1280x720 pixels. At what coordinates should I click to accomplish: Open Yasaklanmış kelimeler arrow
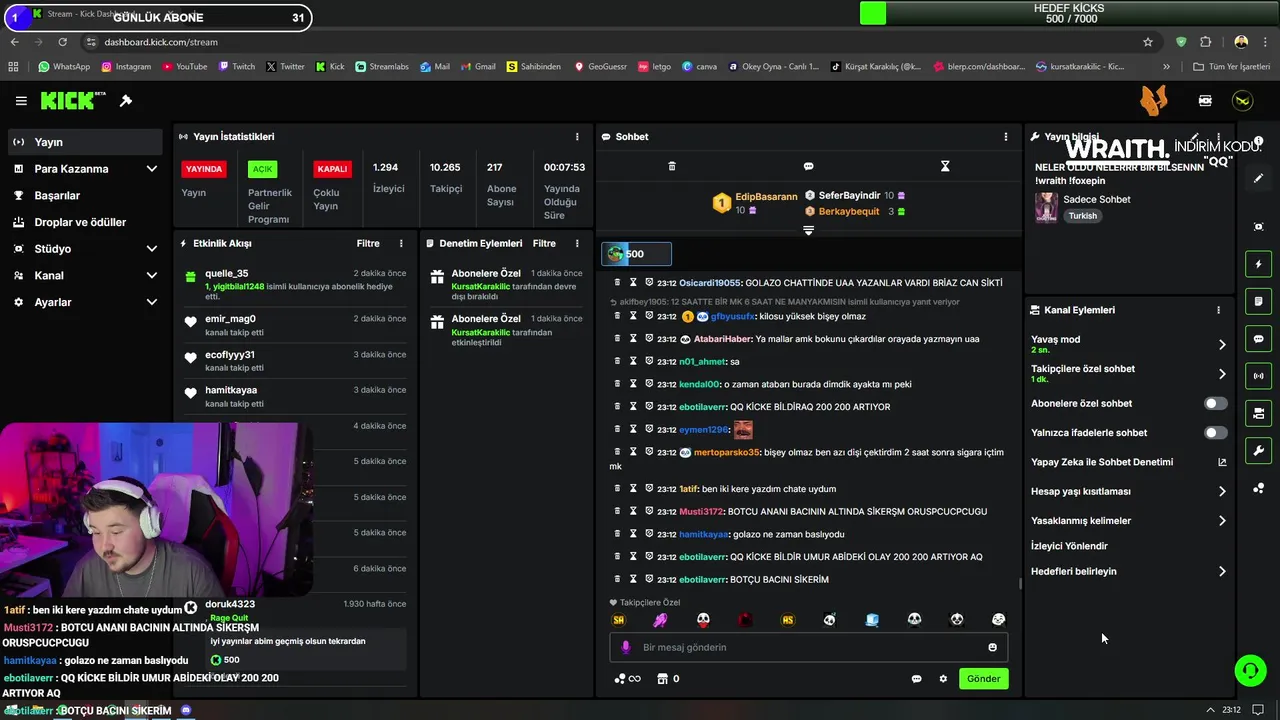pyautogui.click(x=1222, y=521)
